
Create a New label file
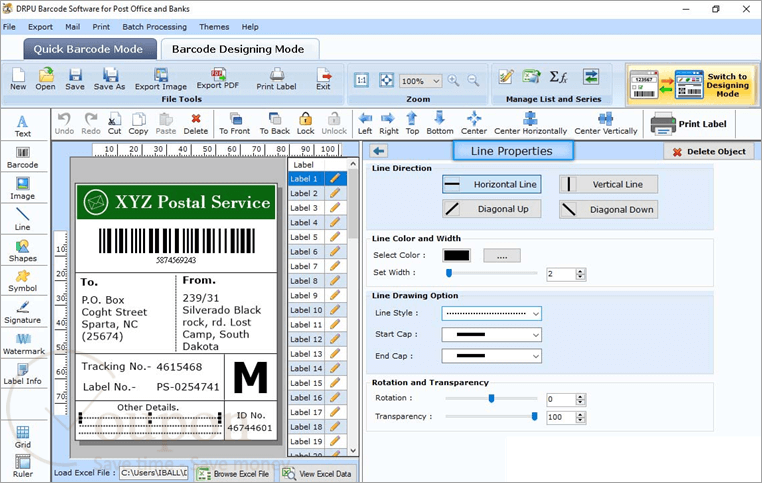click(x=18, y=79)
